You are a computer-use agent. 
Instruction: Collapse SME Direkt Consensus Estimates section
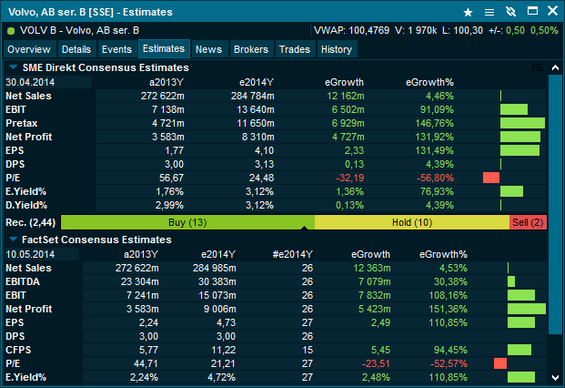coord(13,67)
